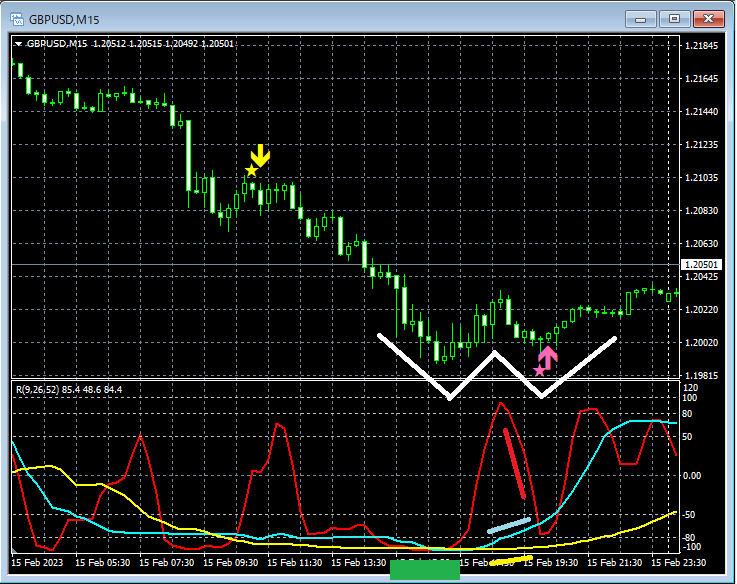Click price scale value 1.21235
737x584 pixels.
[x=702, y=144]
